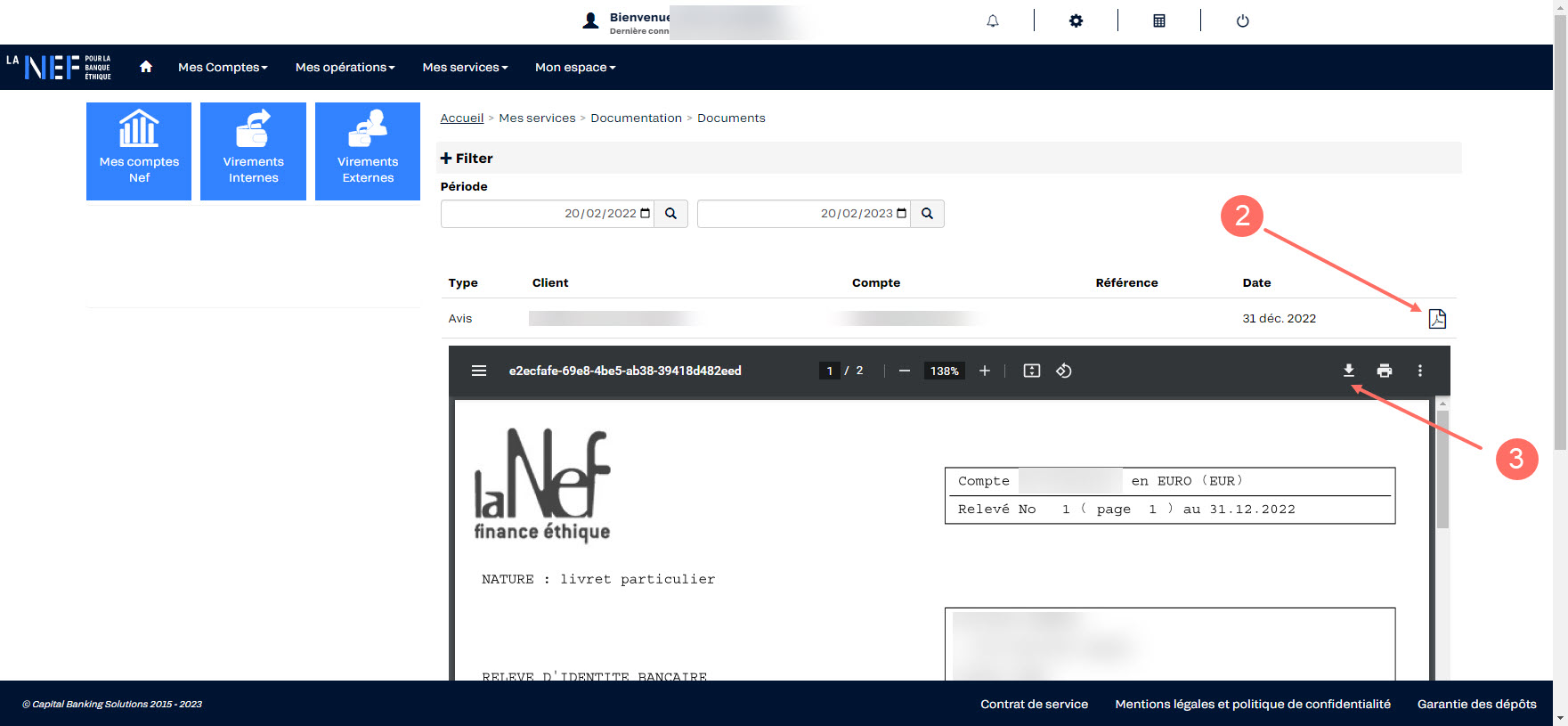This screenshot has height=726, width=1568.
Task: Rotate the PDF counterclockwise
Action: [x=1064, y=371]
